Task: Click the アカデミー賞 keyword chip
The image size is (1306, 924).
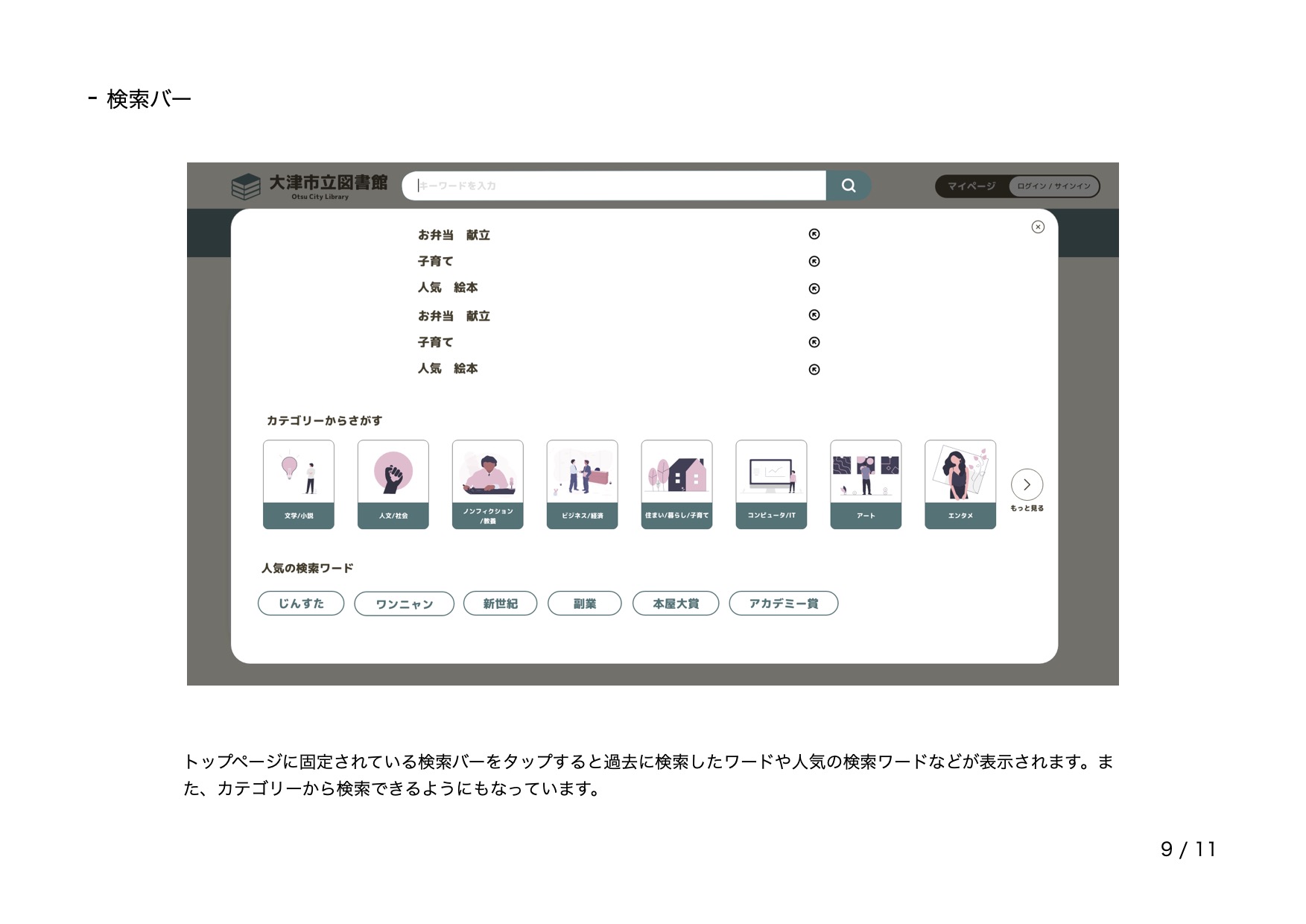Action: pos(783,604)
